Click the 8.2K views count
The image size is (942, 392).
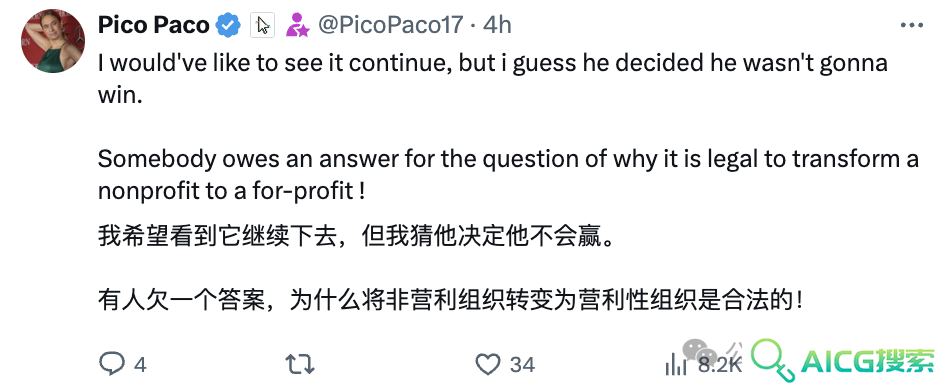720,365
